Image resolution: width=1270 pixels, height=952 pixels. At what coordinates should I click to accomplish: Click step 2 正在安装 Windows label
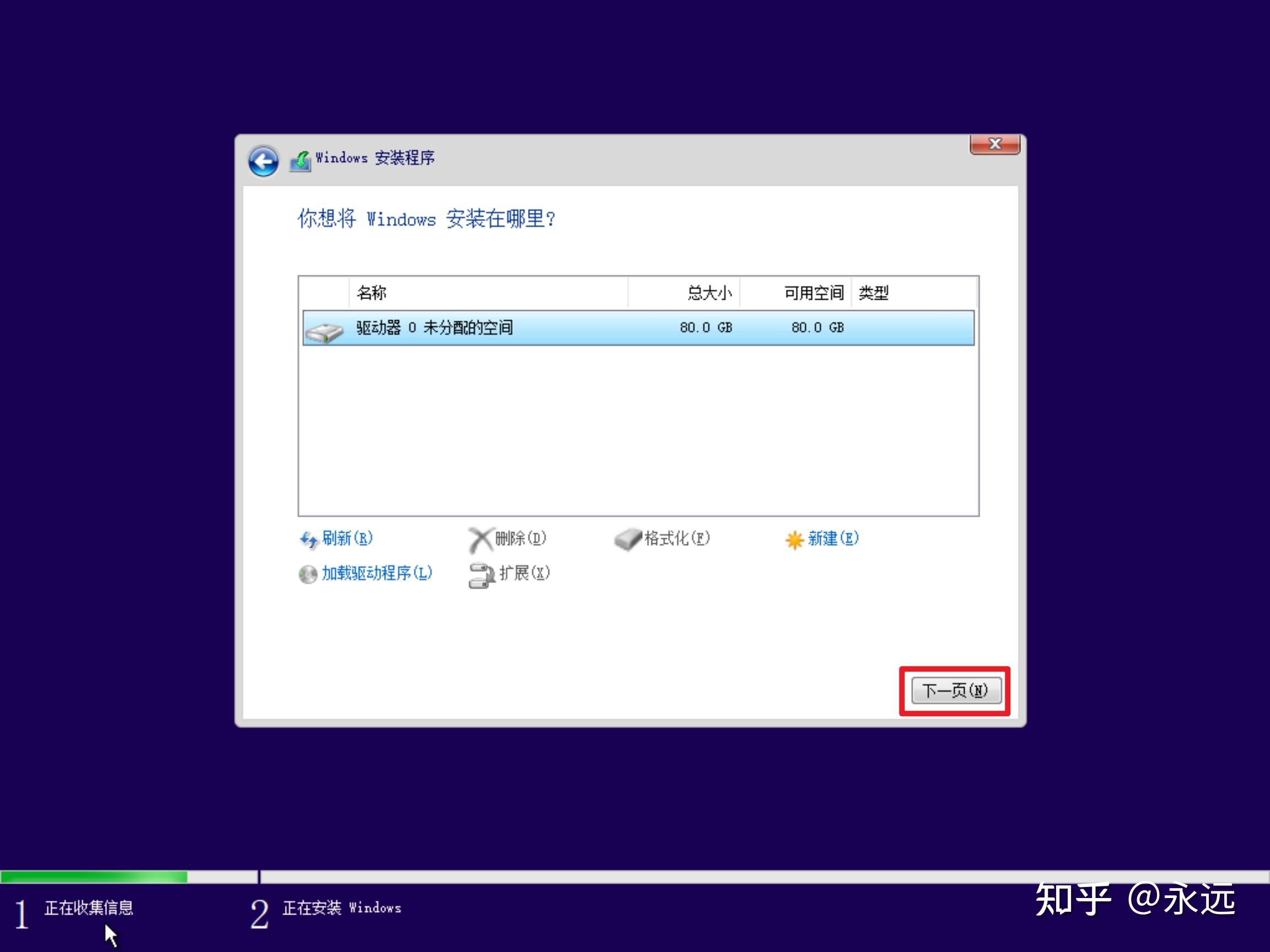pyautogui.click(x=341, y=908)
